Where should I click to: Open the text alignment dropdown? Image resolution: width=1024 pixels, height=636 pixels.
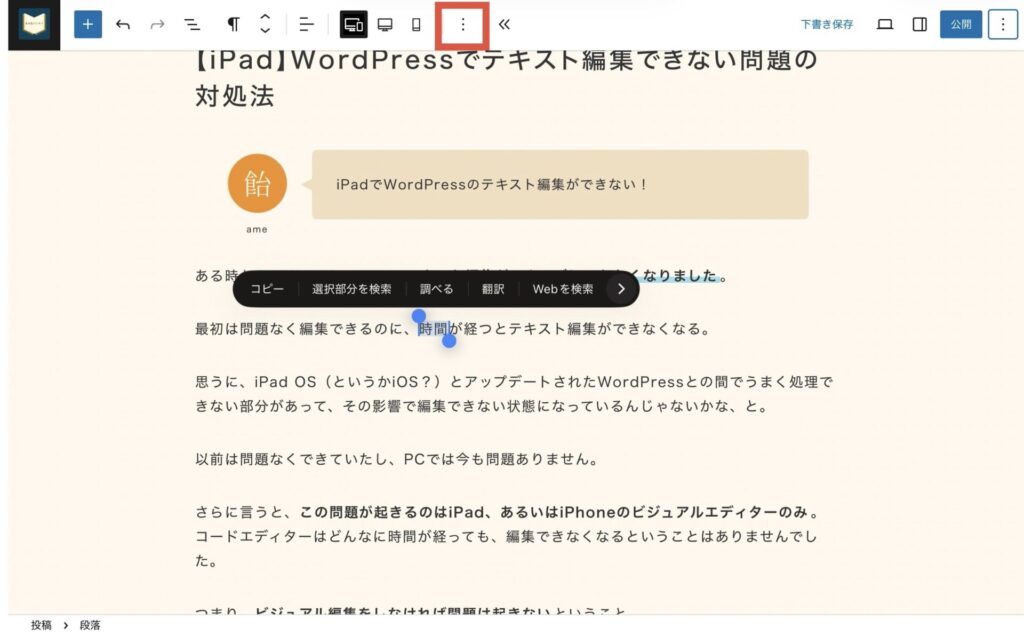[x=306, y=25]
